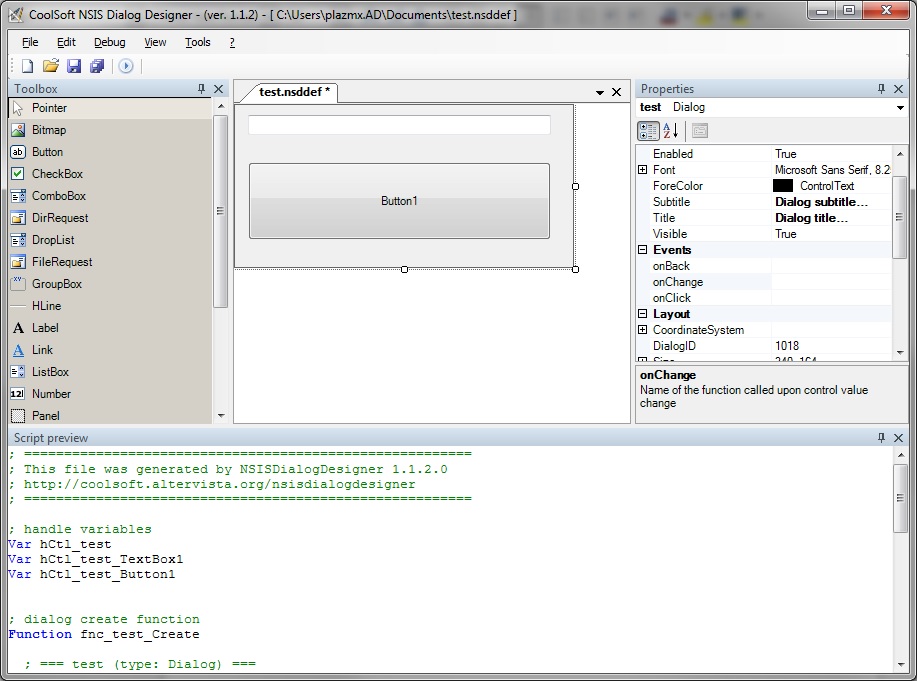Select the Pointer tool in Toolbox
Image resolution: width=917 pixels, height=681 pixels.
111,108
